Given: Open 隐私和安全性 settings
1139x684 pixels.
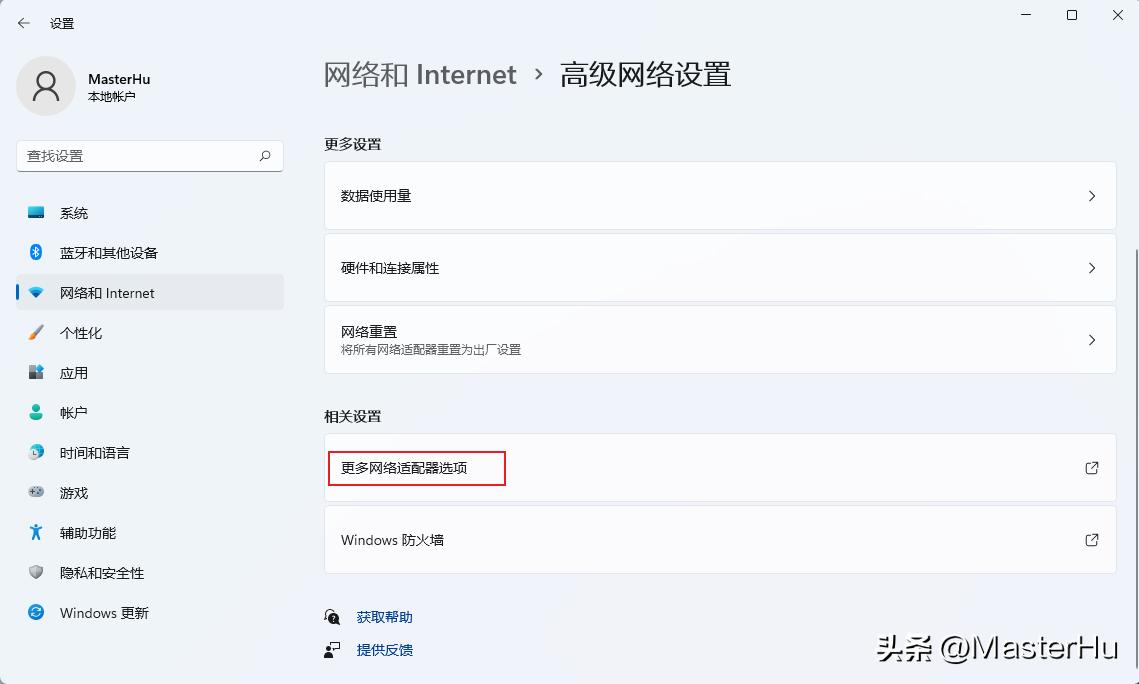Looking at the screenshot, I should [97, 572].
